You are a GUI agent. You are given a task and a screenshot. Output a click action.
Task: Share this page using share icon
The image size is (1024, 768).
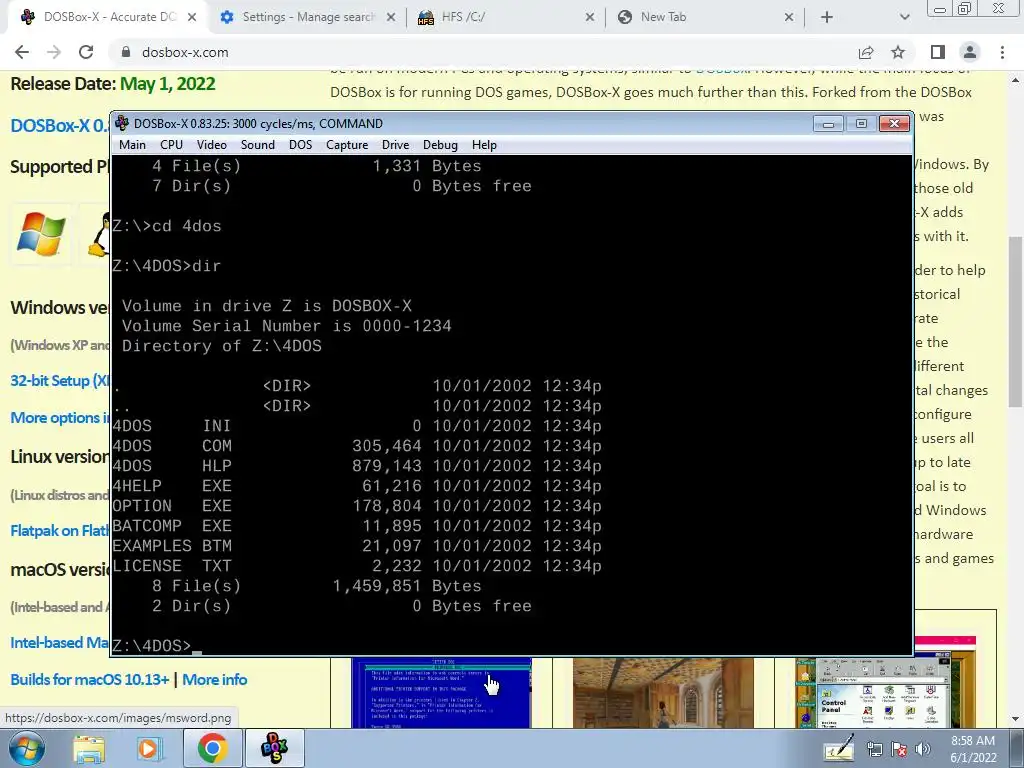(x=866, y=52)
